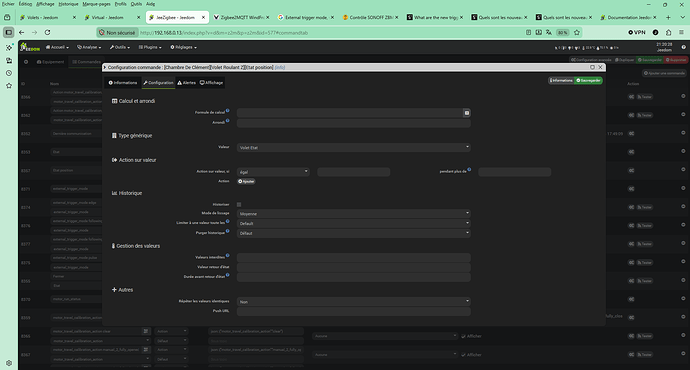
Task: Open the Action sur valeur condition dropdown (égal)
Action: click(273, 172)
